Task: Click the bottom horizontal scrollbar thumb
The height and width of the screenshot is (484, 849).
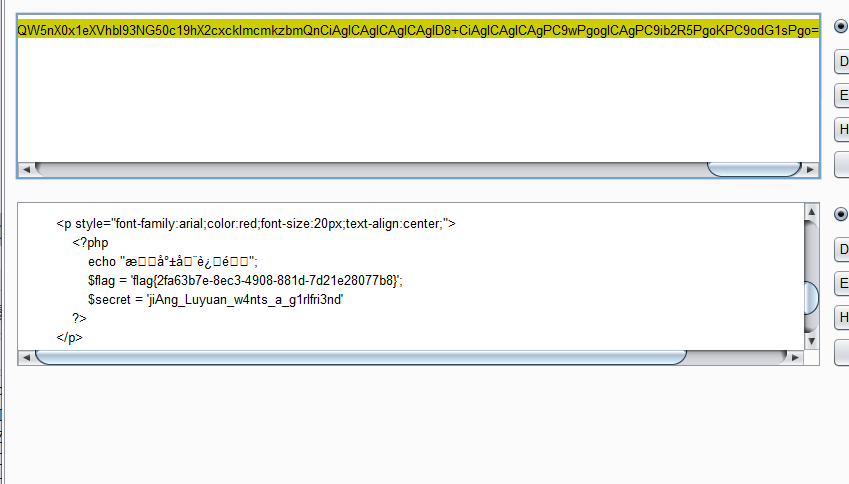Action: 360,357
